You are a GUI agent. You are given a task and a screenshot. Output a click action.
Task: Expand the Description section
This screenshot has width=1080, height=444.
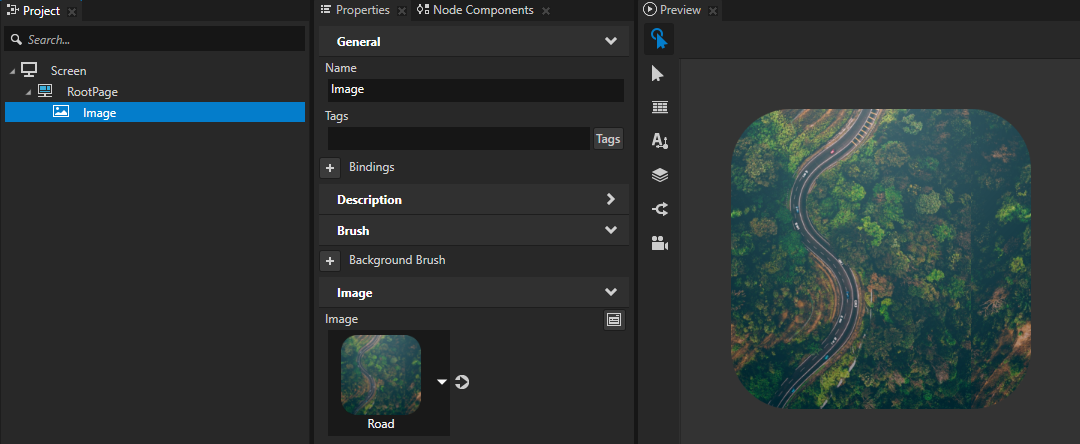point(610,199)
